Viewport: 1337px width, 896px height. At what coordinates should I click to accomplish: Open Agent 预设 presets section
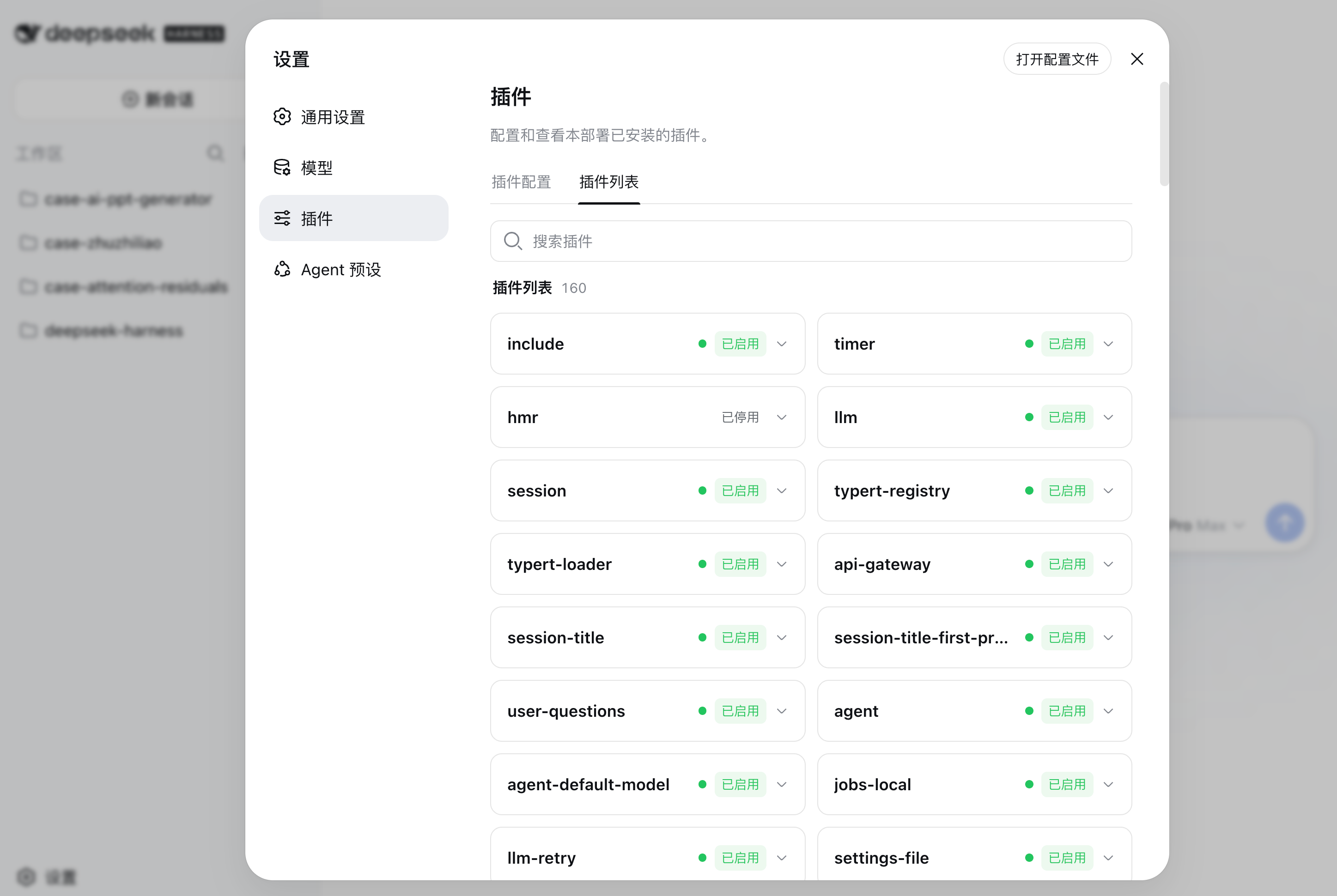353,269
